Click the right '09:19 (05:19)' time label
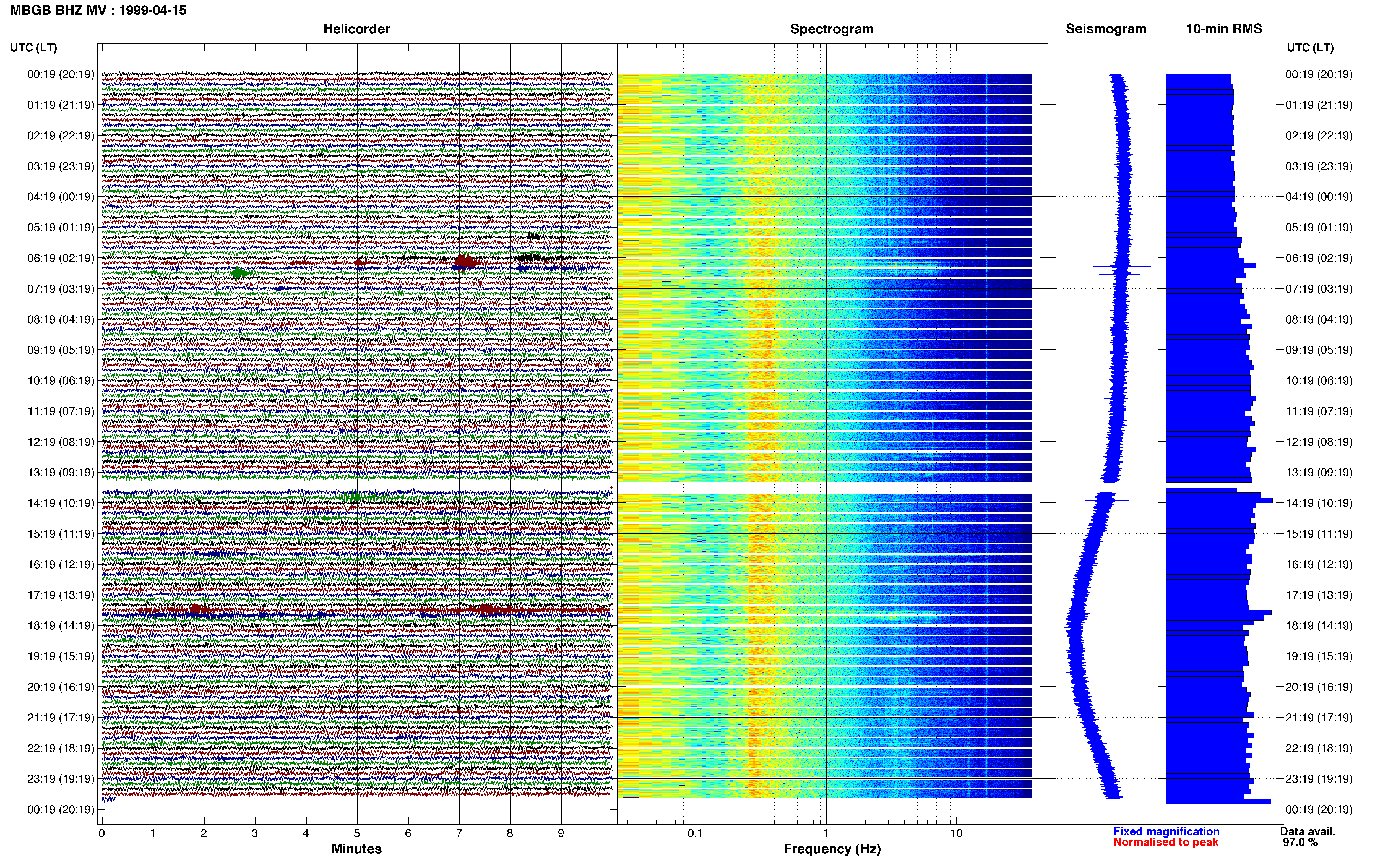The image size is (1388, 868). click(1319, 350)
